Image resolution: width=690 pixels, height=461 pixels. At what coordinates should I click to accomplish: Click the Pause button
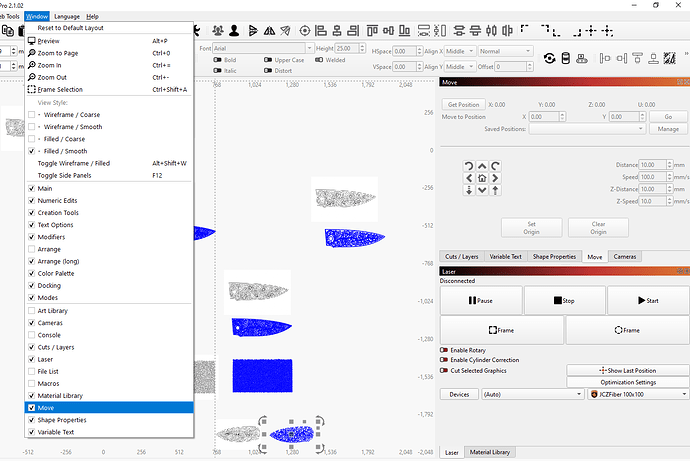pyautogui.click(x=481, y=300)
